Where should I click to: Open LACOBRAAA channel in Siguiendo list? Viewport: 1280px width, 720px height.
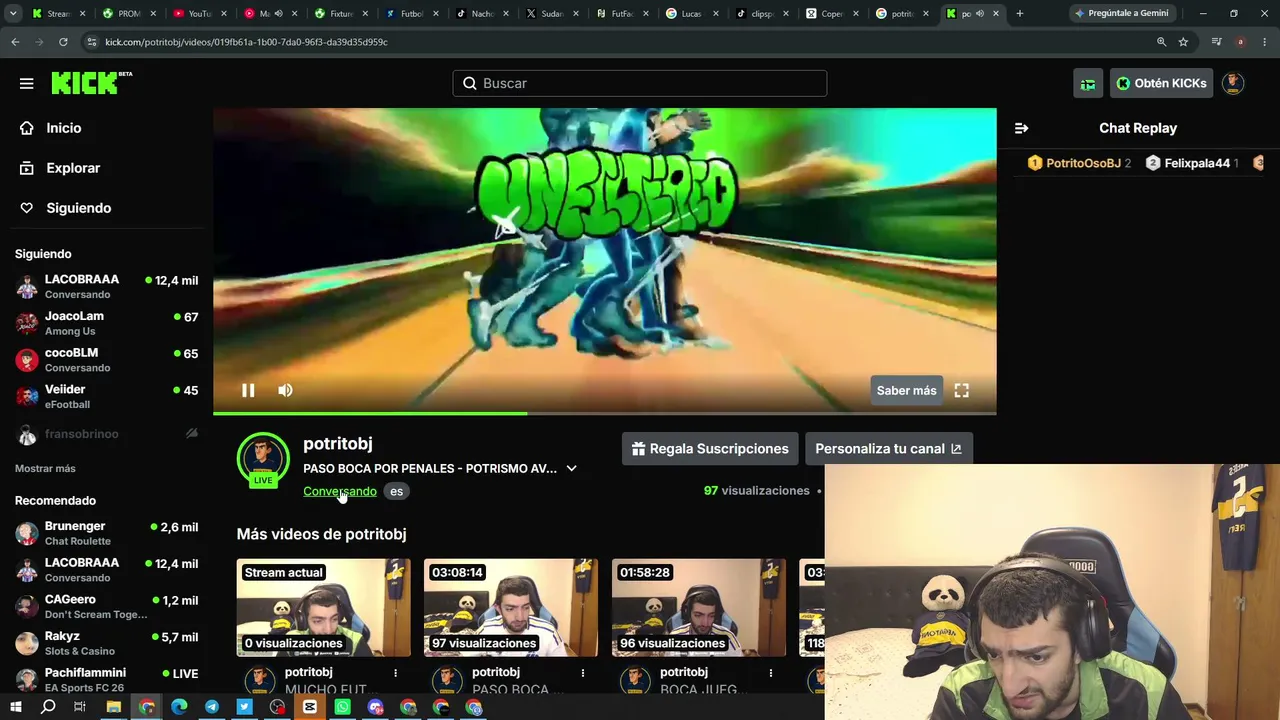coord(106,286)
